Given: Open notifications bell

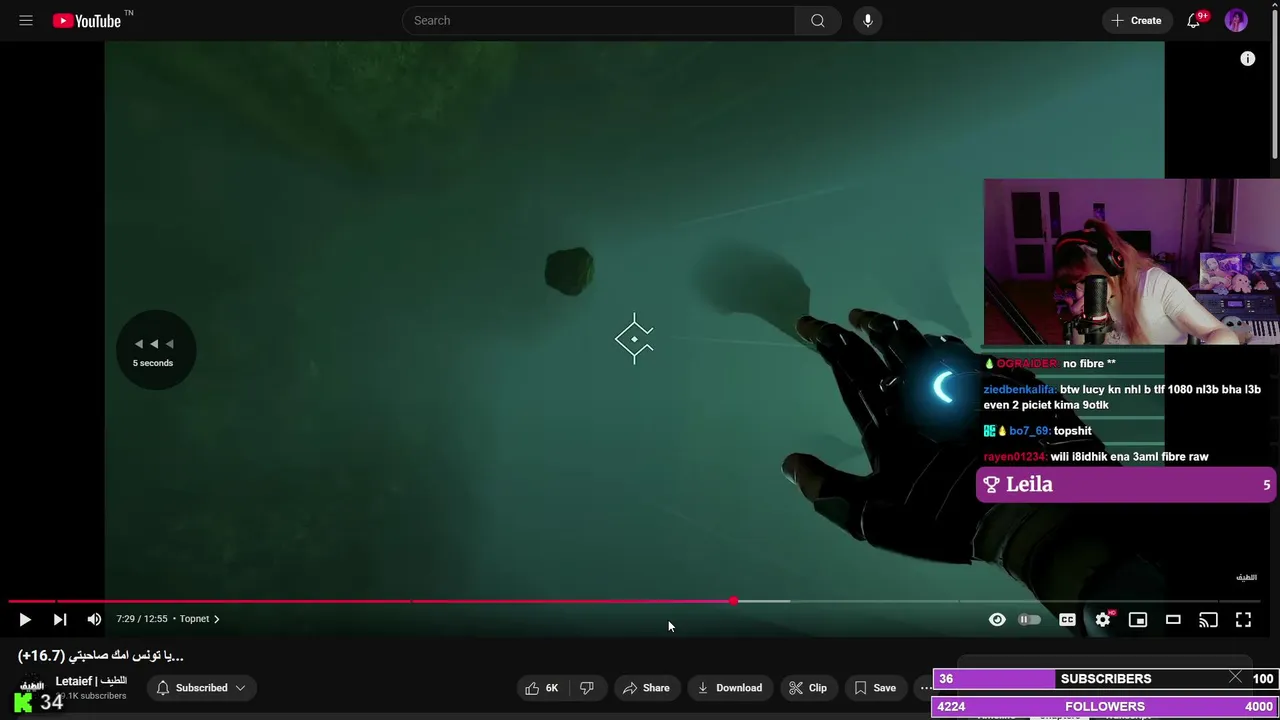Looking at the screenshot, I should click(1194, 20).
